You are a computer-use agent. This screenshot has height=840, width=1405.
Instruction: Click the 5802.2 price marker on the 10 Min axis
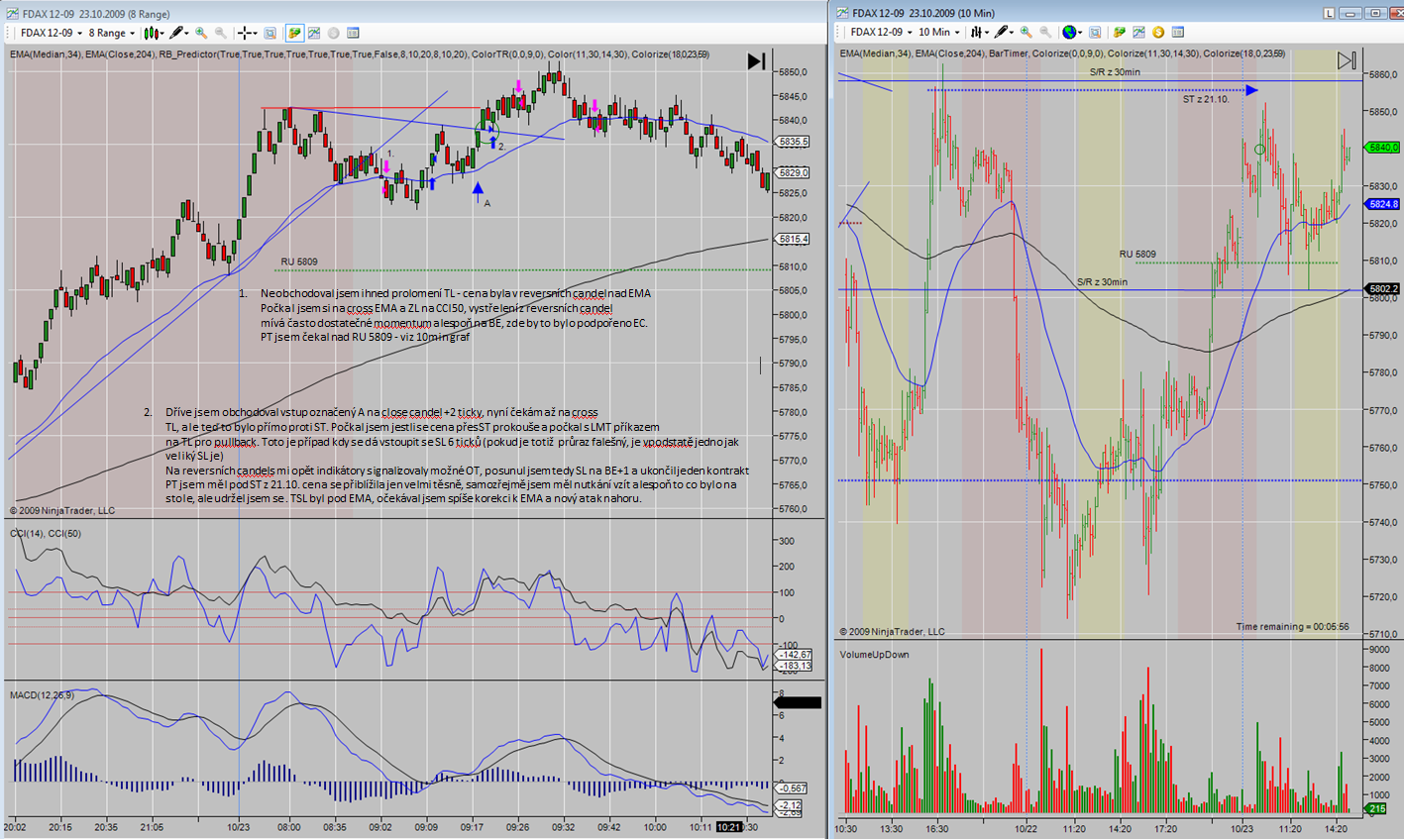coord(1383,289)
